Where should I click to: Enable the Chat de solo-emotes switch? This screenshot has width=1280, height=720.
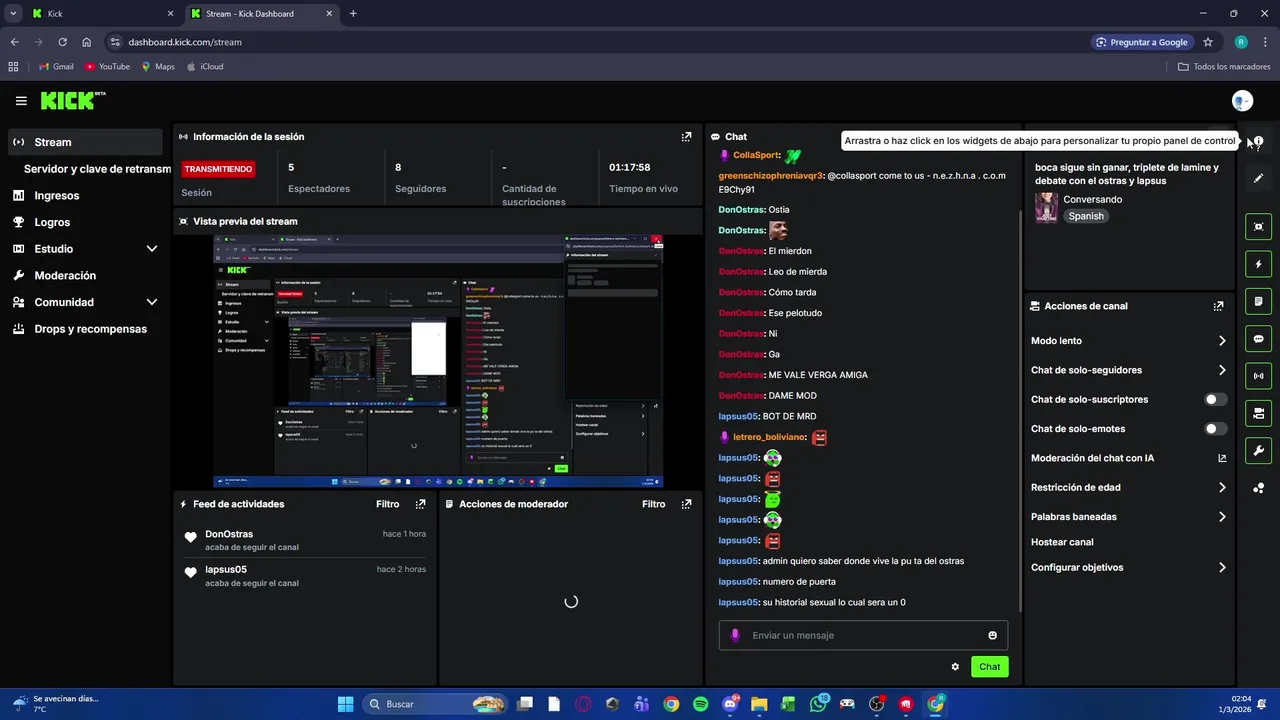pos(1216,429)
